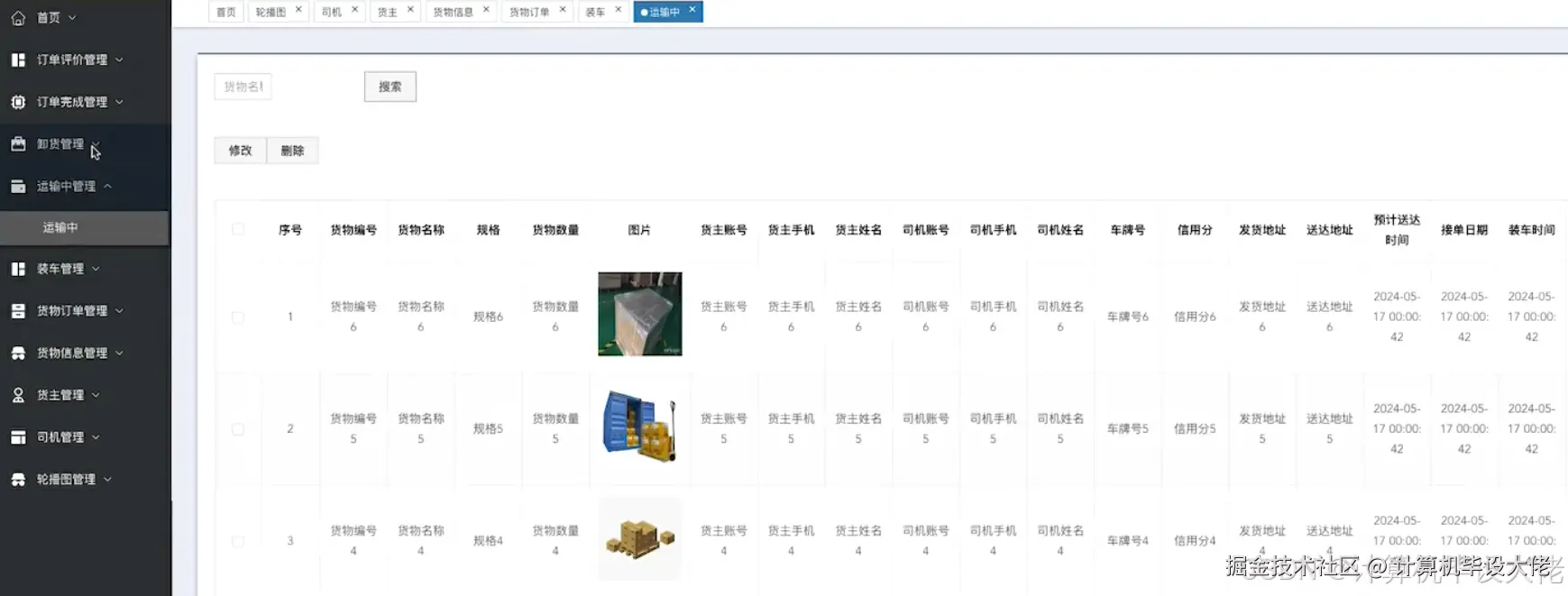Close the active 运输中 tab

[692, 10]
